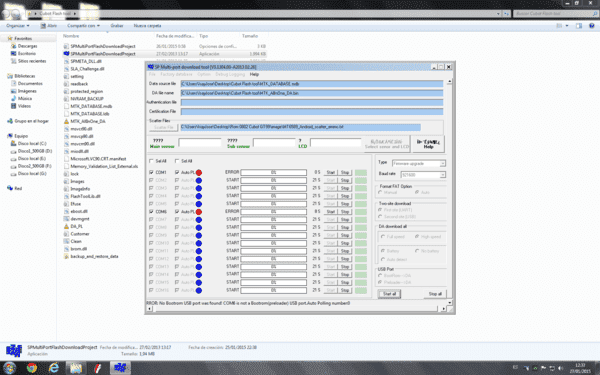The height and width of the screenshot is (375, 600).
Task: Open Descargas in Explorer's Favoritos sidebar
Action: [28, 46]
